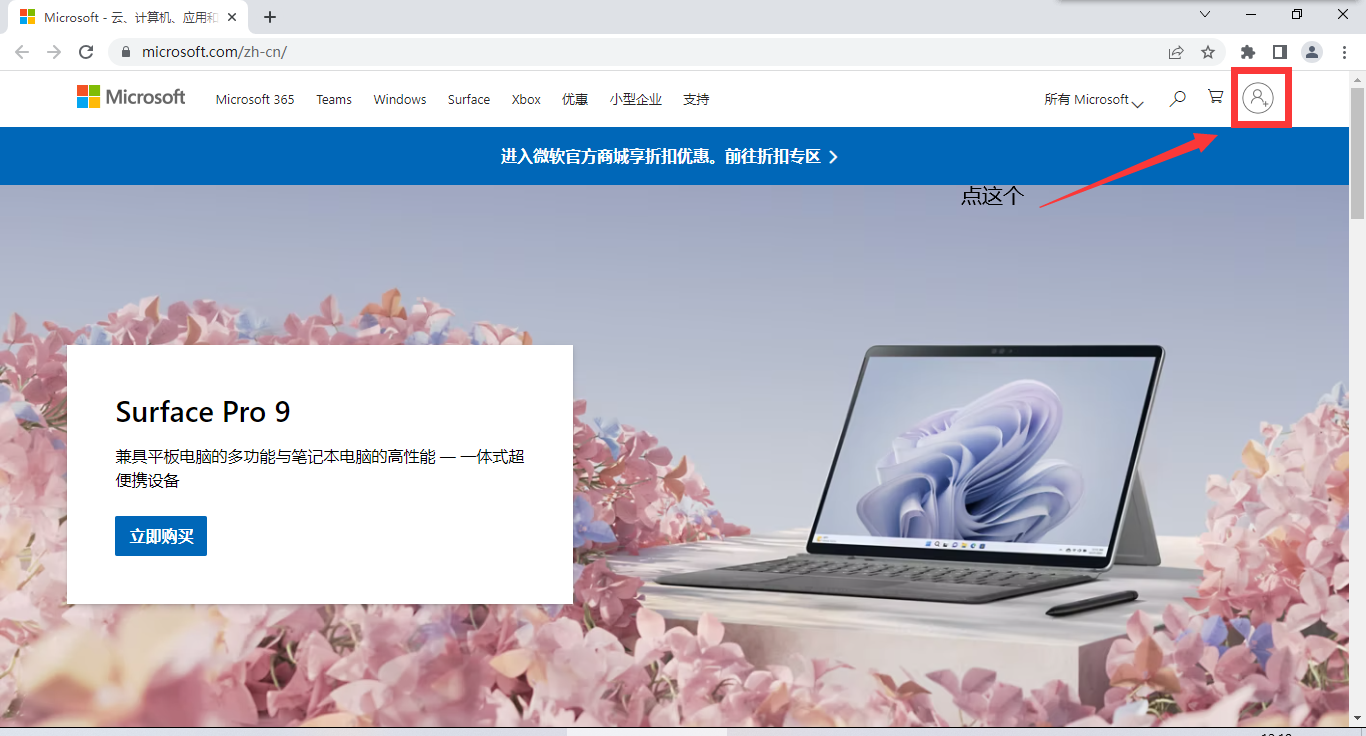Viewport: 1366px width, 736px height.
Task: Click the 立即购买 button
Action: point(161,536)
